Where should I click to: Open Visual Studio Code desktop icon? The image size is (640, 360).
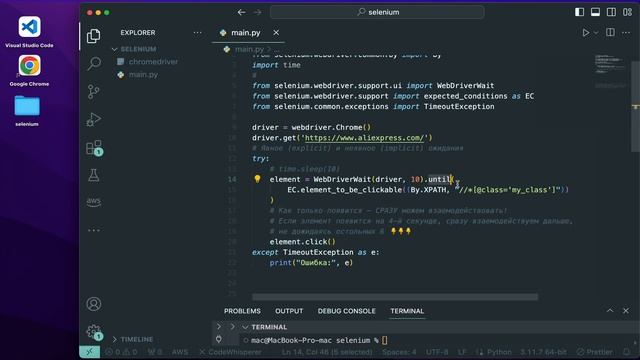tap(29, 32)
